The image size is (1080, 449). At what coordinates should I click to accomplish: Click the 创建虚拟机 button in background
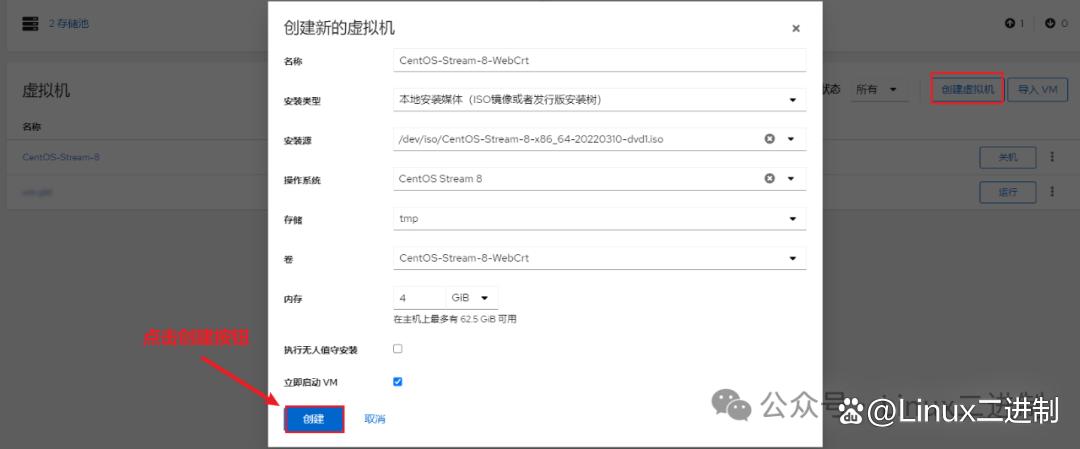click(x=967, y=90)
